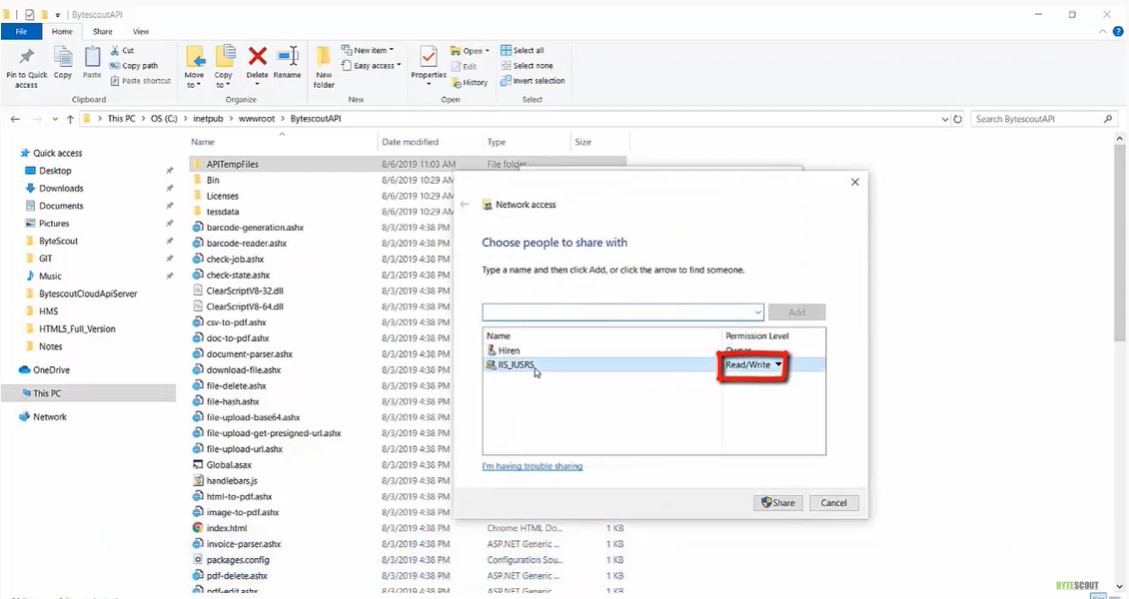
Task: Click the search magnifier icon
Action: 1107,119
